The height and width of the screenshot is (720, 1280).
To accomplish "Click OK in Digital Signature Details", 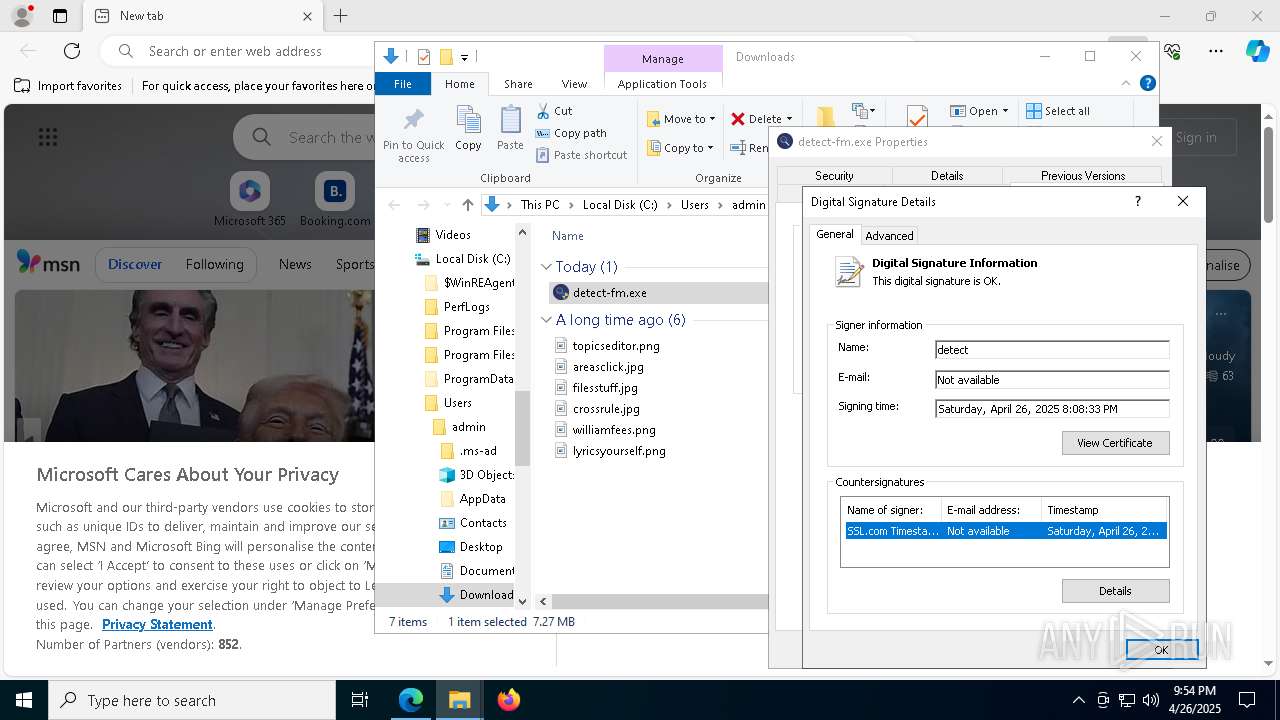I will click(x=1161, y=650).
